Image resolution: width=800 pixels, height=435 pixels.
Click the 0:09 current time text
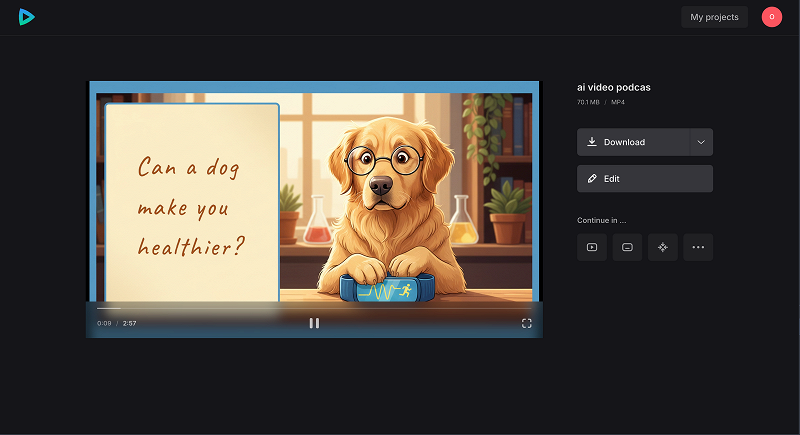[x=104, y=323]
